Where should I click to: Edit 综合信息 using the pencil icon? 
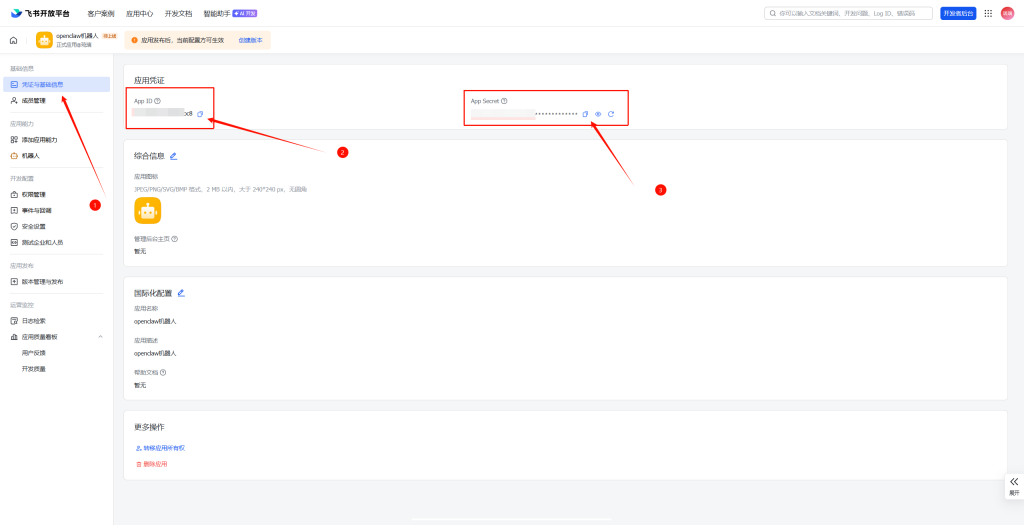click(173, 156)
